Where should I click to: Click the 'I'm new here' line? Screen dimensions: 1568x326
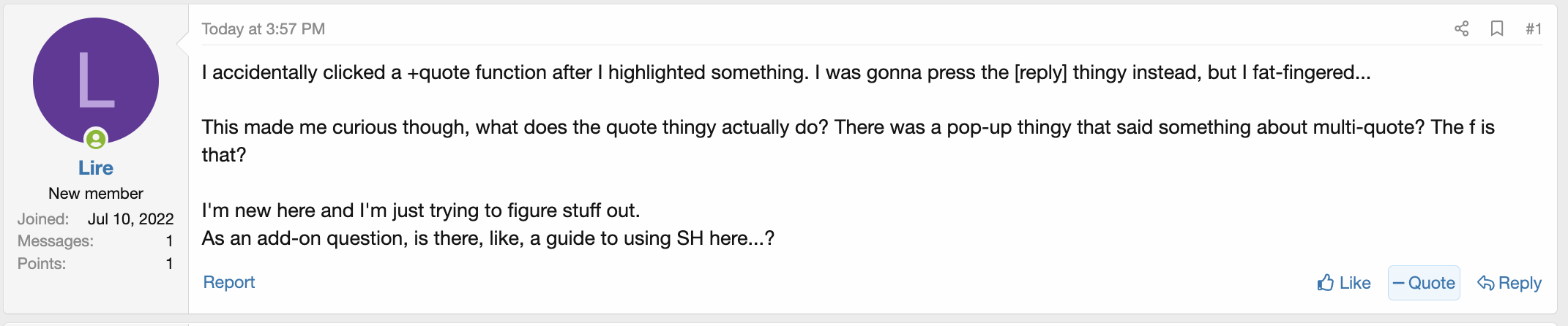click(x=421, y=211)
